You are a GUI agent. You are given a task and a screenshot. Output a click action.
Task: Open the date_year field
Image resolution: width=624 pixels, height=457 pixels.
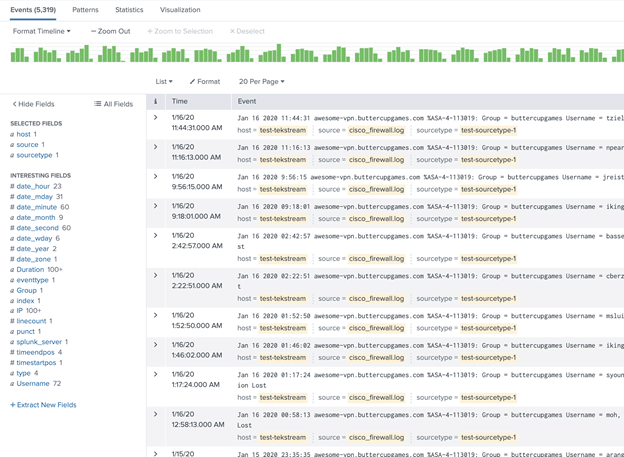33,249
